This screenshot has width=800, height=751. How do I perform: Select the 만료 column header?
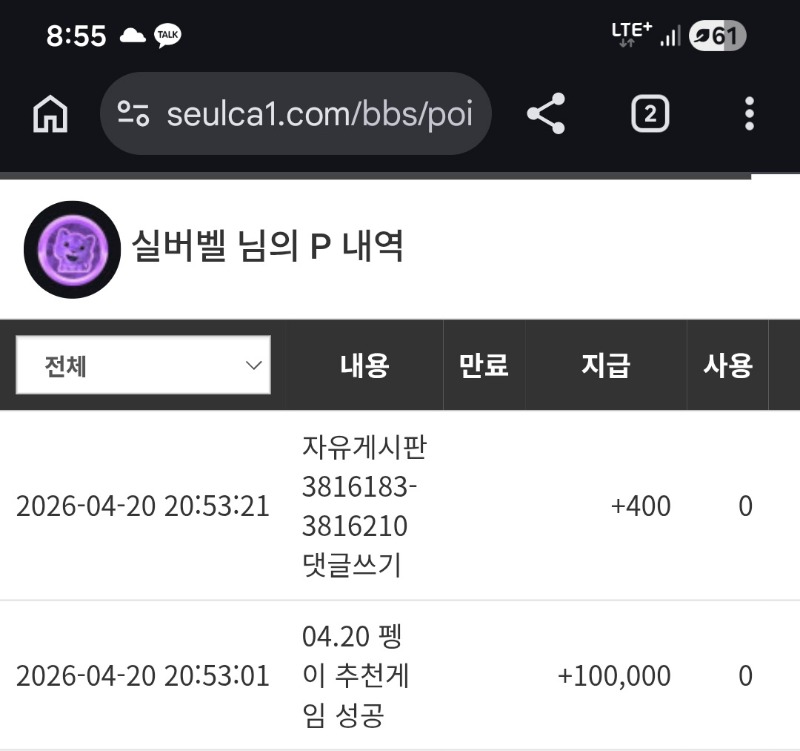(x=484, y=366)
